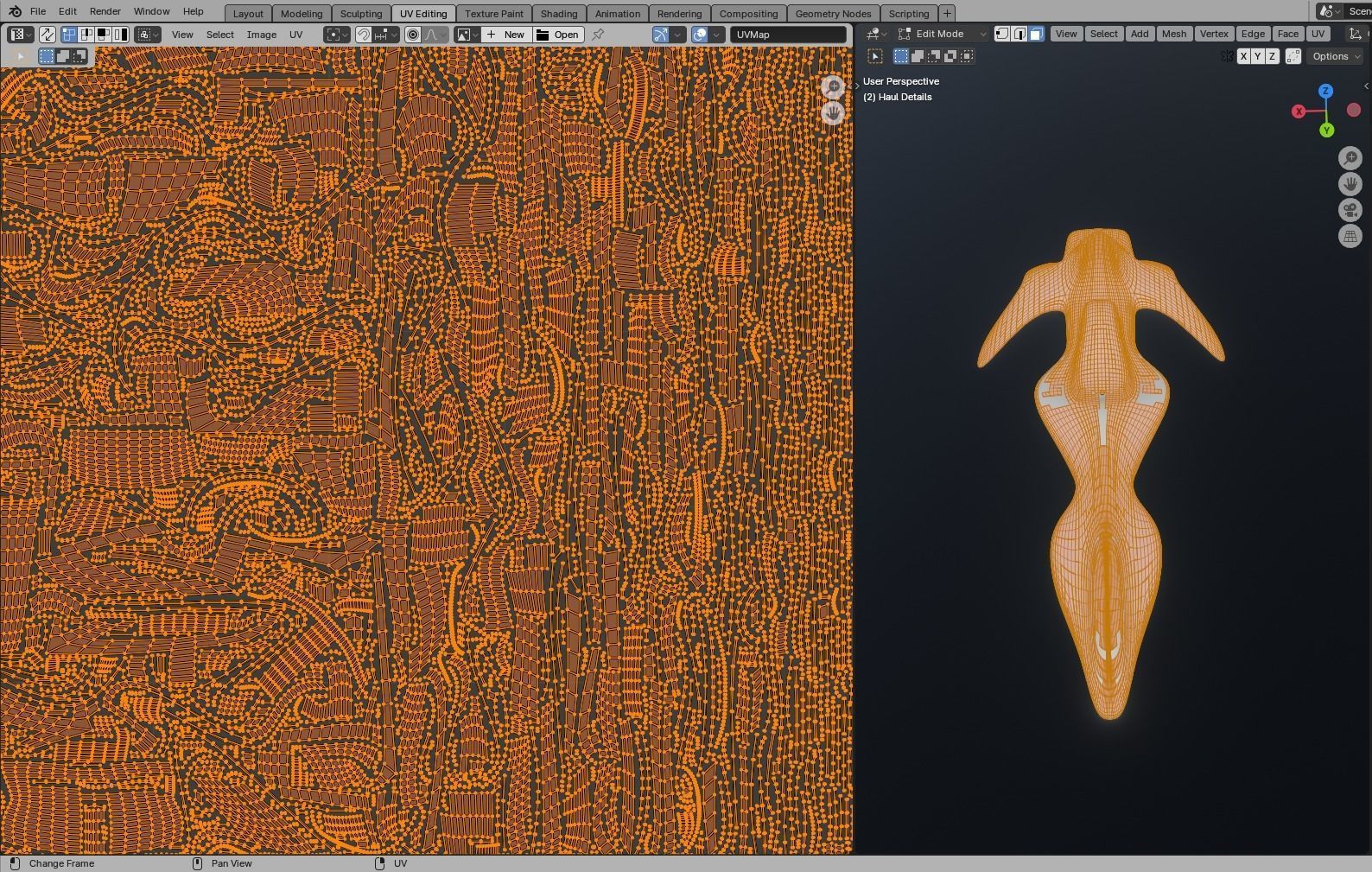The height and width of the screenshot is (872, 1372).
Task: Open the UV editor type selector
Action: (x=21, y=35)
